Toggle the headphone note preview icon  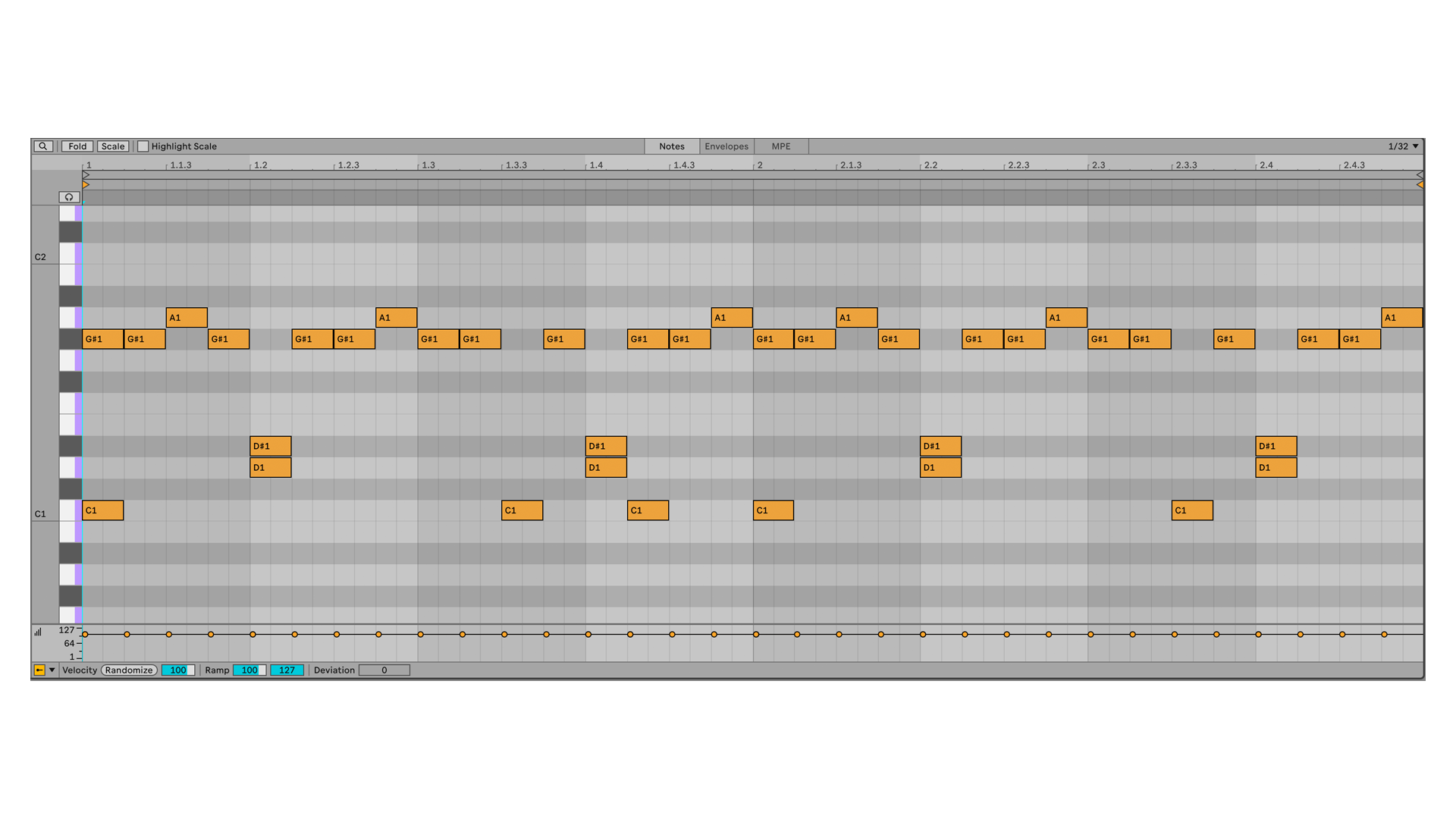pos(69,197)
